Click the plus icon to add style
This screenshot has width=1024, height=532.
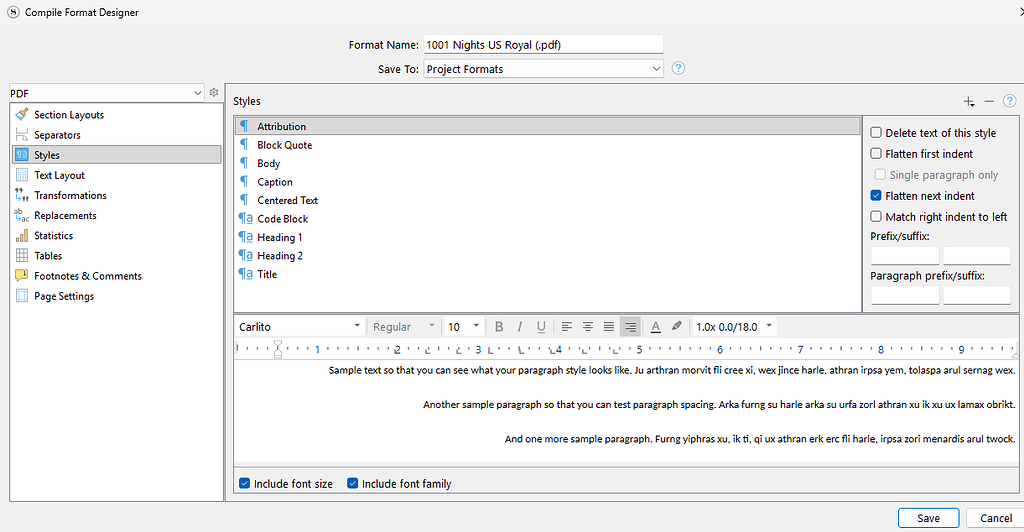pyautogui.click(x=968, y=101)
